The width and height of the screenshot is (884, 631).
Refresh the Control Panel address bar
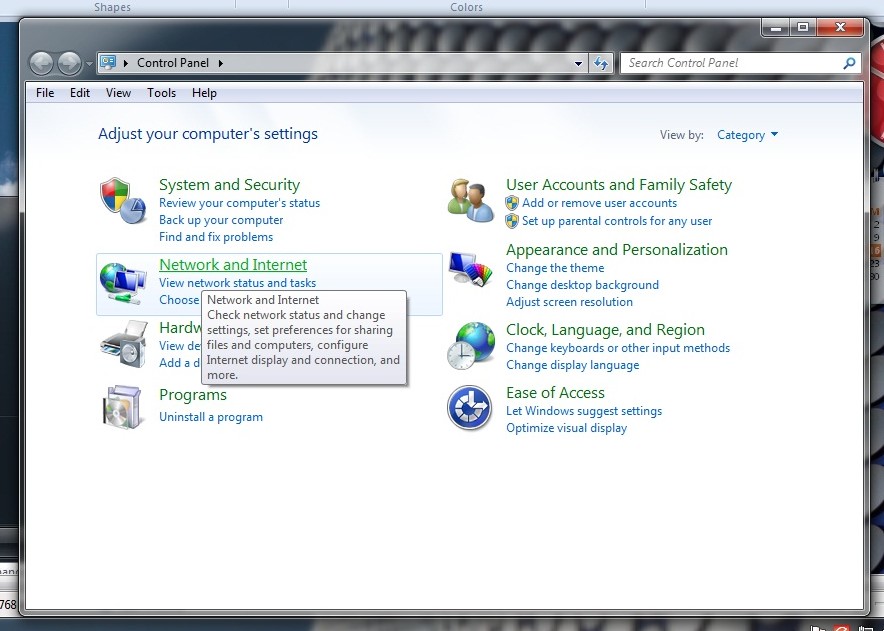tap(601, 63)
